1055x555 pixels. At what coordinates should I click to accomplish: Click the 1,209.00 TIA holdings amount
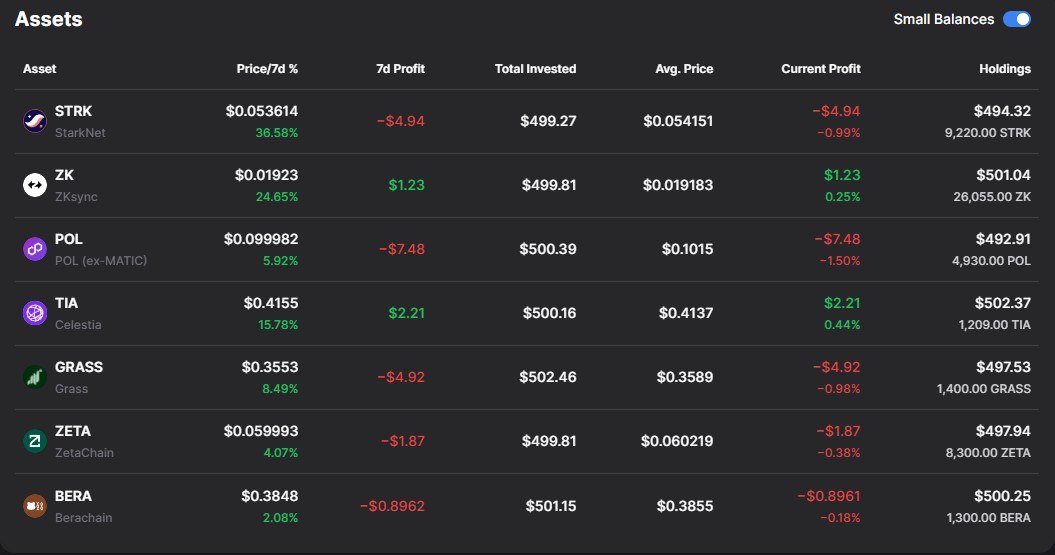(995, 324)
